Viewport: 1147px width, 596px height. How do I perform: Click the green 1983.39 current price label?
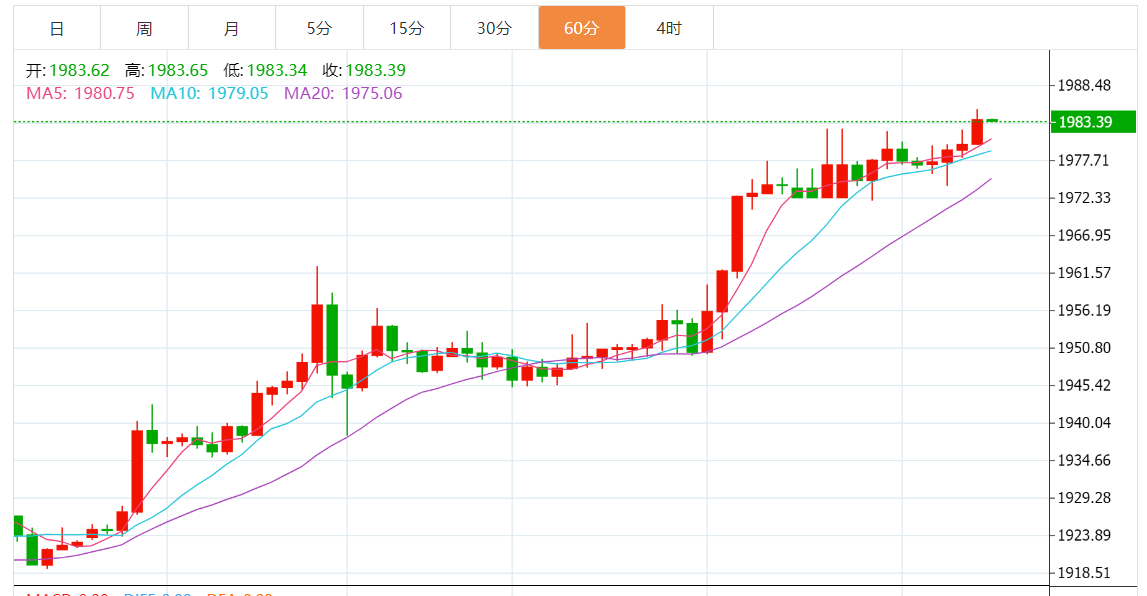tap(1093, 122)
